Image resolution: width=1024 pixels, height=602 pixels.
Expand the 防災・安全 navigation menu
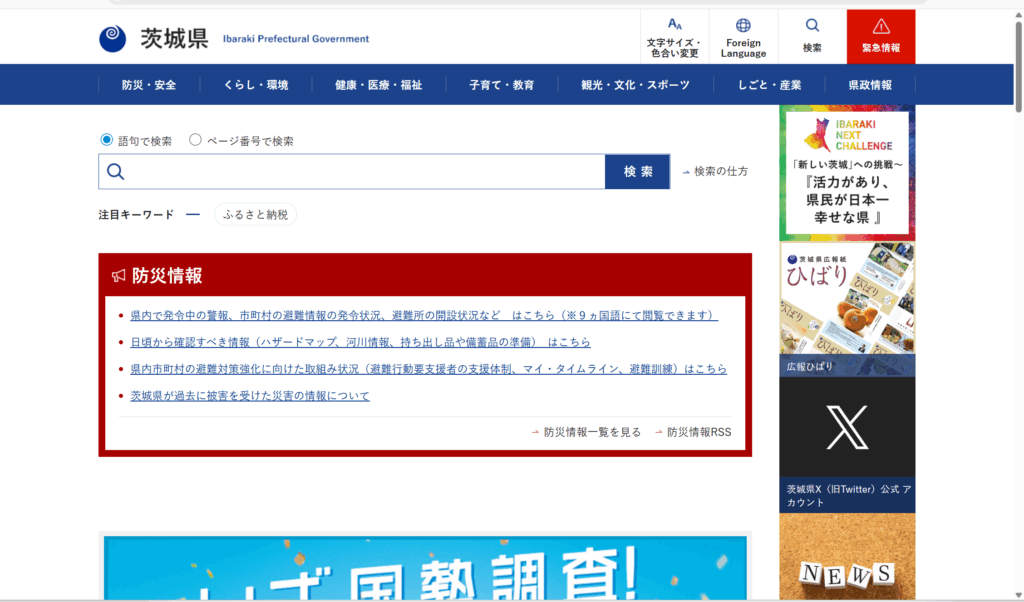click(149, 85)
